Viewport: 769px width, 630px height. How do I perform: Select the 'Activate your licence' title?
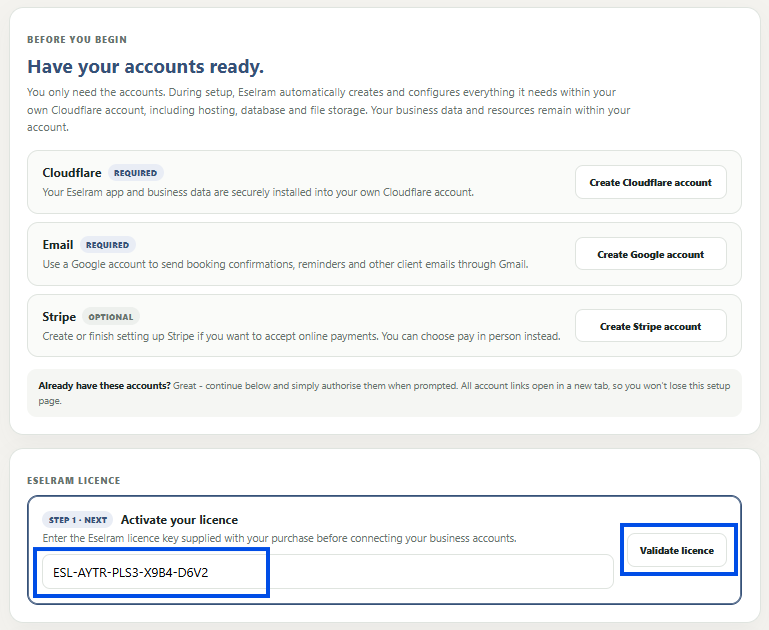(x=179, y=520)
